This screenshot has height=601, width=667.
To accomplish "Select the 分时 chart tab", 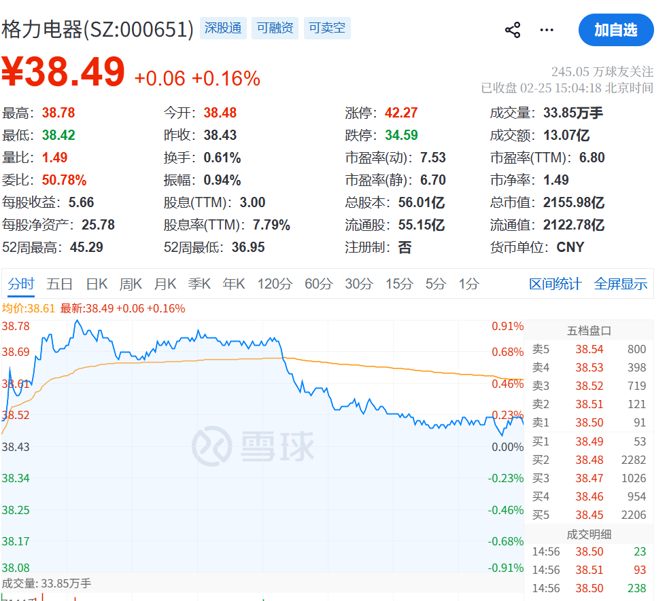I will pos(21,284).
